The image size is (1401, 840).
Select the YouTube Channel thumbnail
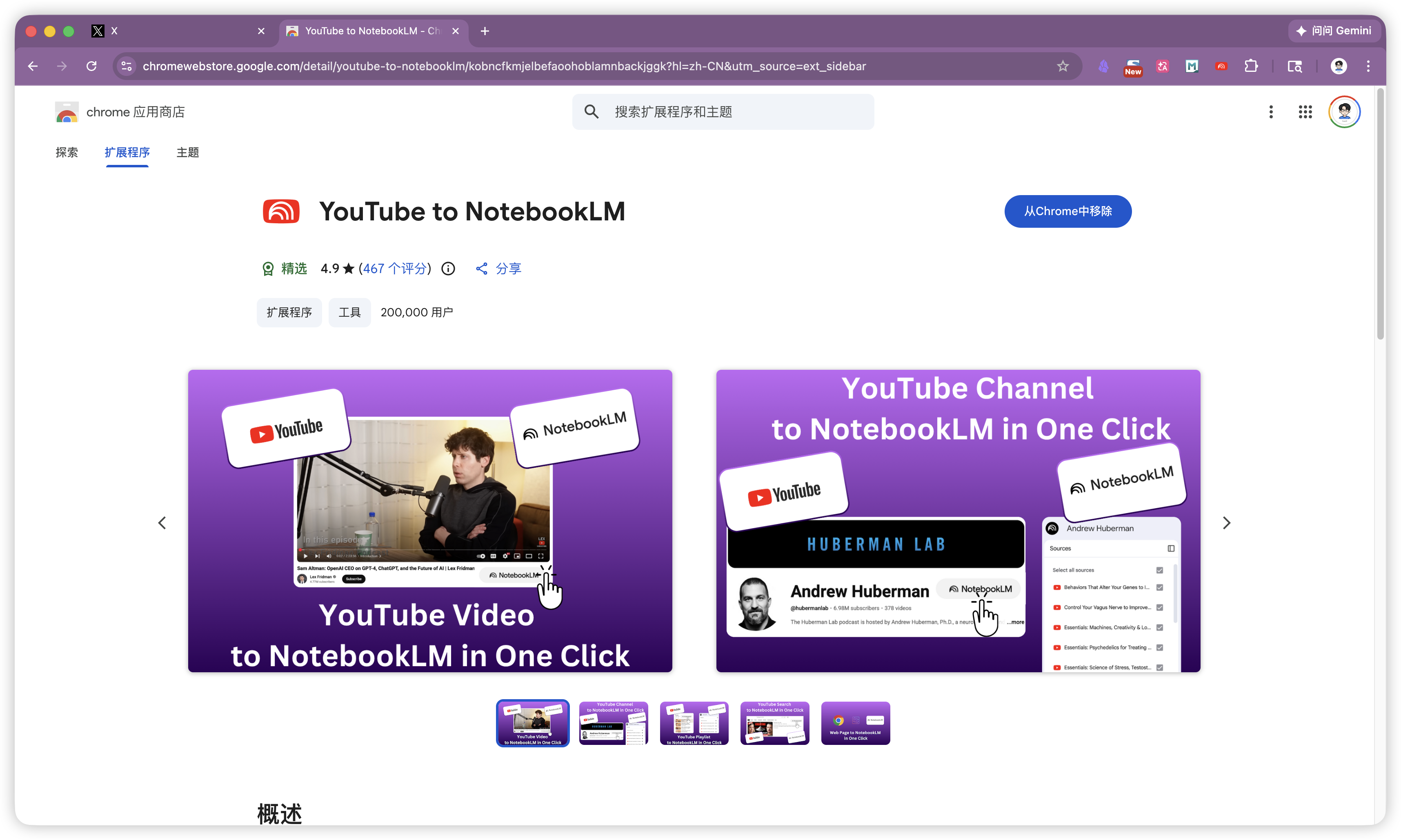pyautogui.click(x=614, y=723)
